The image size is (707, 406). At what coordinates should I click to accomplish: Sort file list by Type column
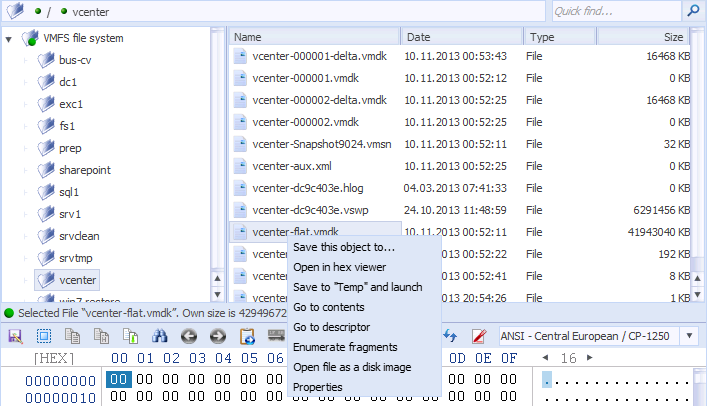coord(560,37)
